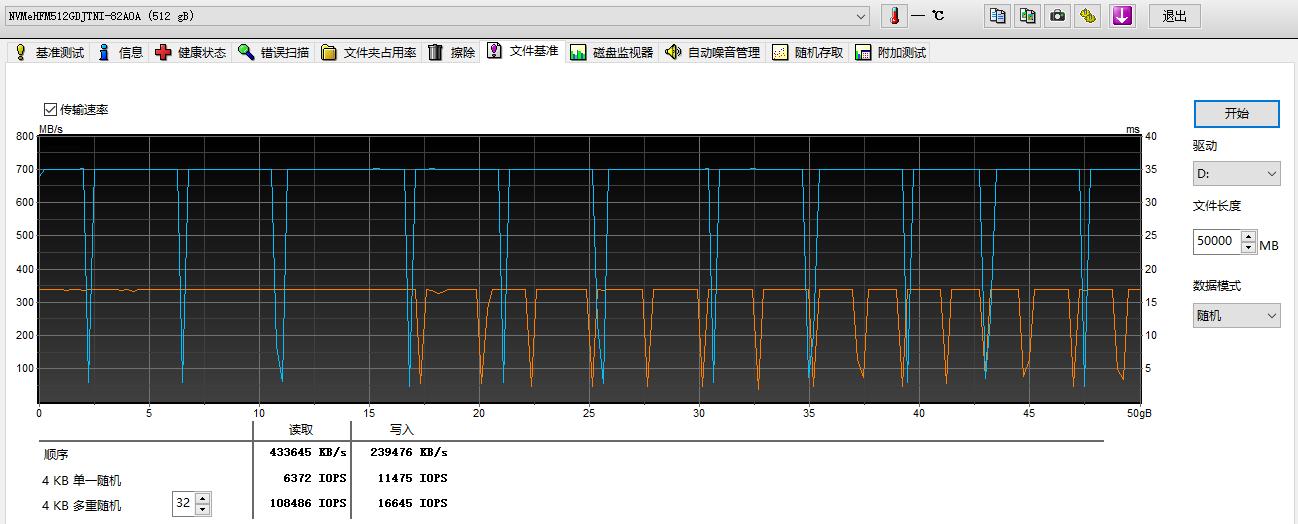Click the 文件长度 50000 input field
This screenshot has width=1298, height=524.
pyautogui.click(x=1217, y=243)
